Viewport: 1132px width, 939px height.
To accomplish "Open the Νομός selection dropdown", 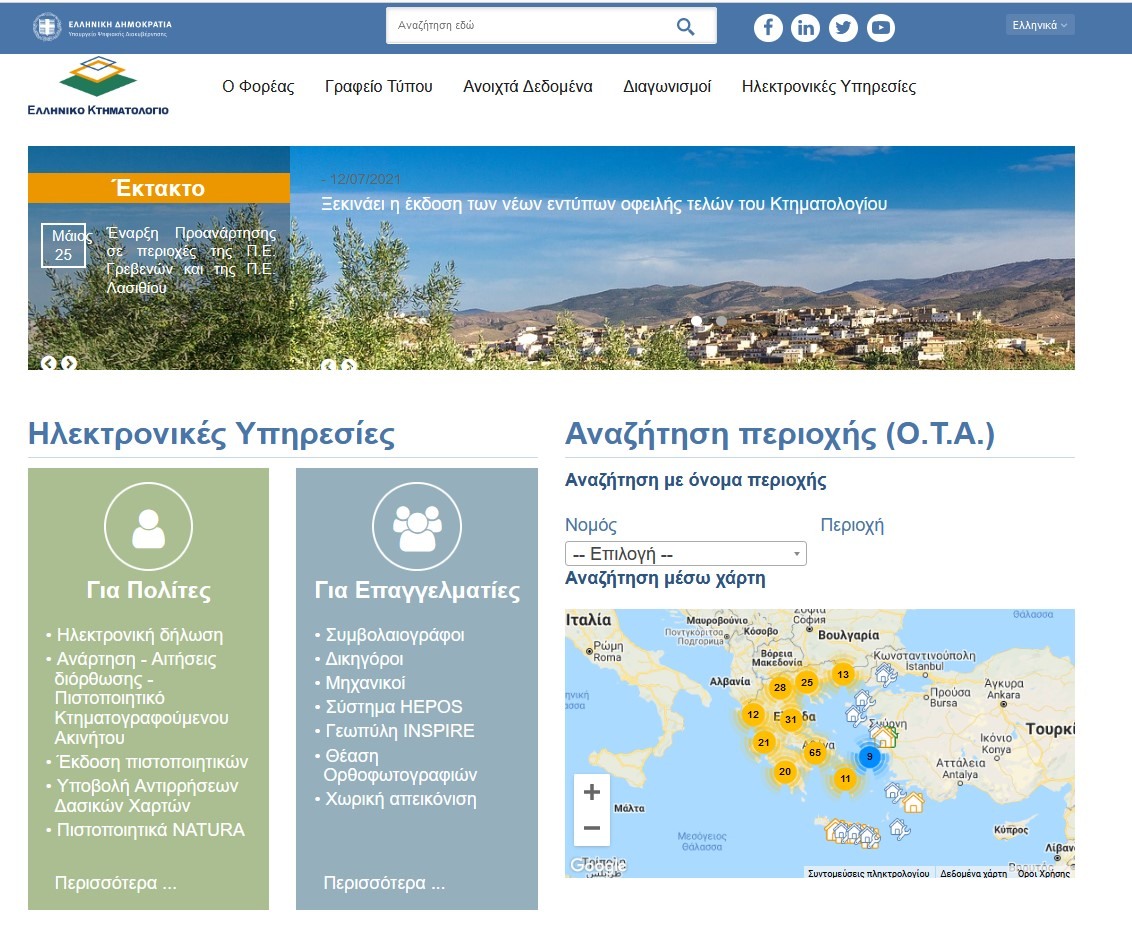I will (685, 552).
